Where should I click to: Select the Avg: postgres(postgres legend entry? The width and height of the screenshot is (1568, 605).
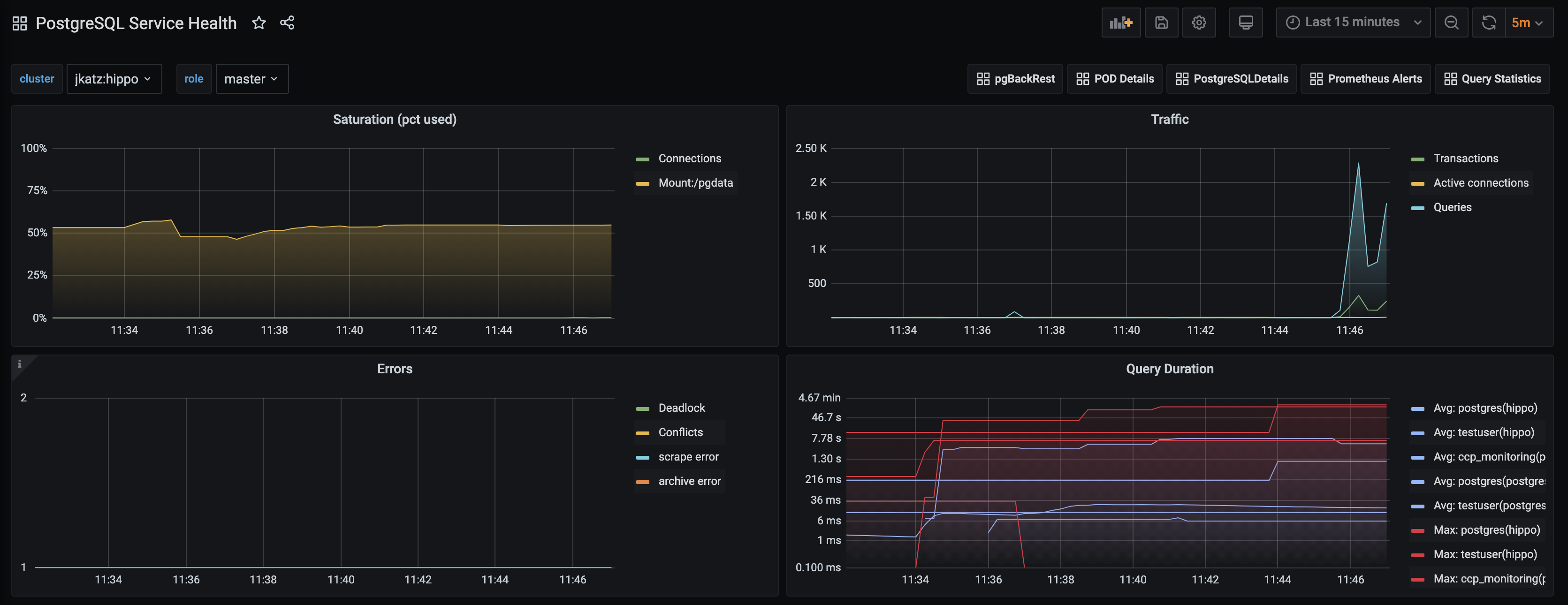coord(1489,481)
